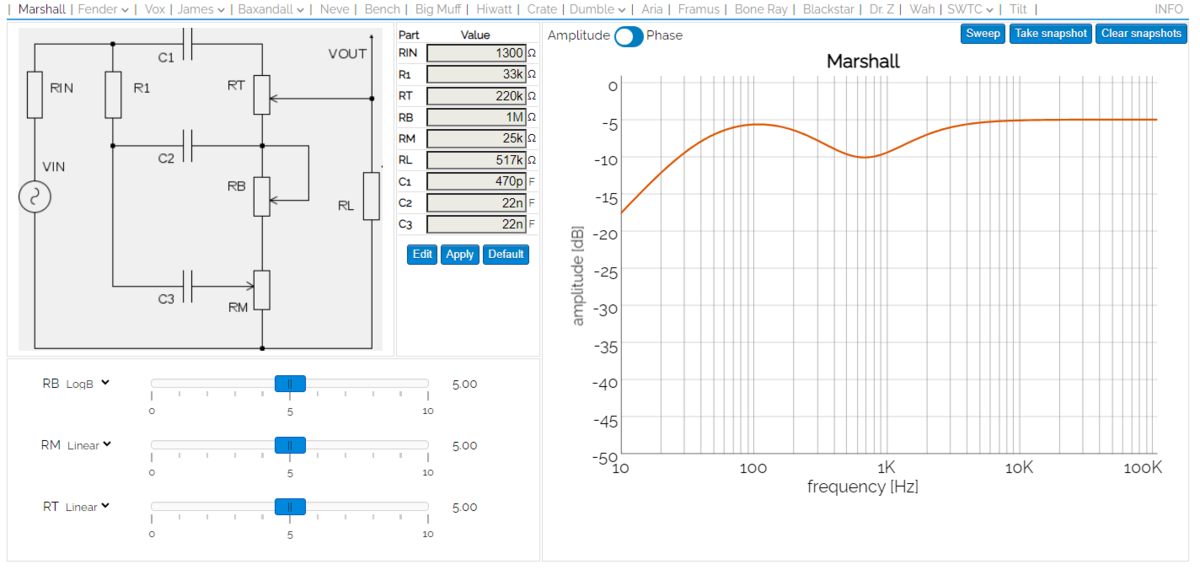Click the RM slider handle
Screen dimensions: 1200x570
click(x=290, y=445)
